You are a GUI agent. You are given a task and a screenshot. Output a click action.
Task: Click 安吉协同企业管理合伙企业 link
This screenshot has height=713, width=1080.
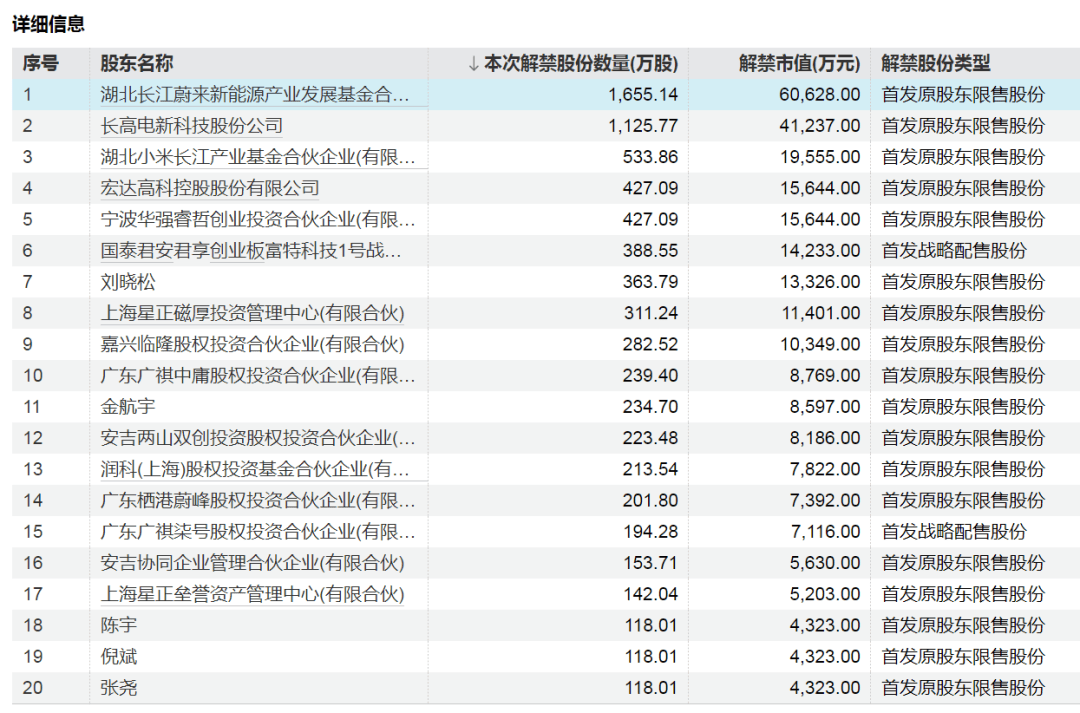[x=253, y=562]
